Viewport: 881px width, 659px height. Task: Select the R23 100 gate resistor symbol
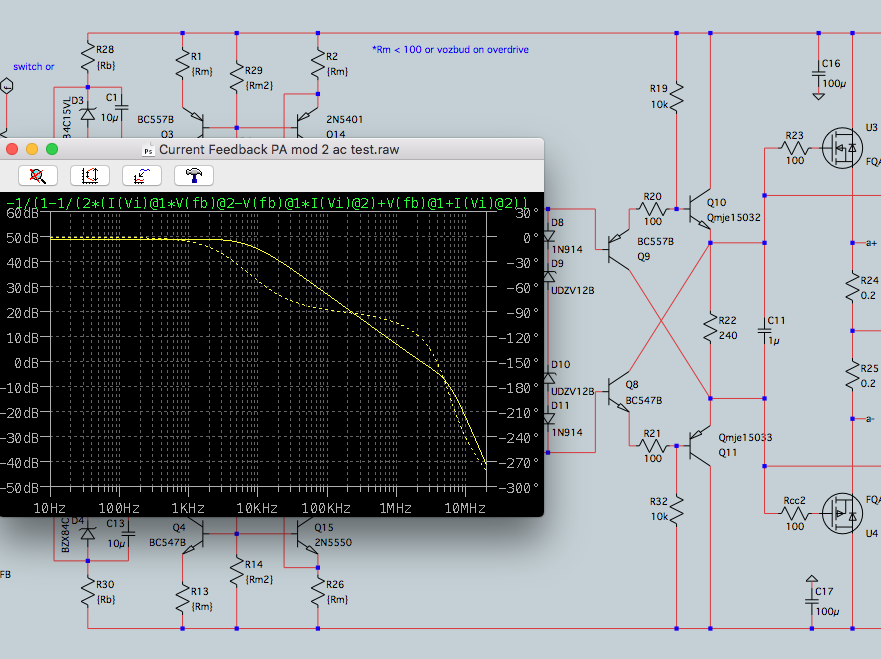[794, 148]
